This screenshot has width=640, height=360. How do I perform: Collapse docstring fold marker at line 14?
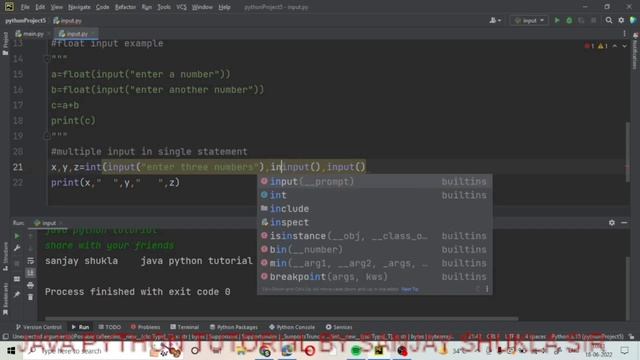click(x=47, y=59)
